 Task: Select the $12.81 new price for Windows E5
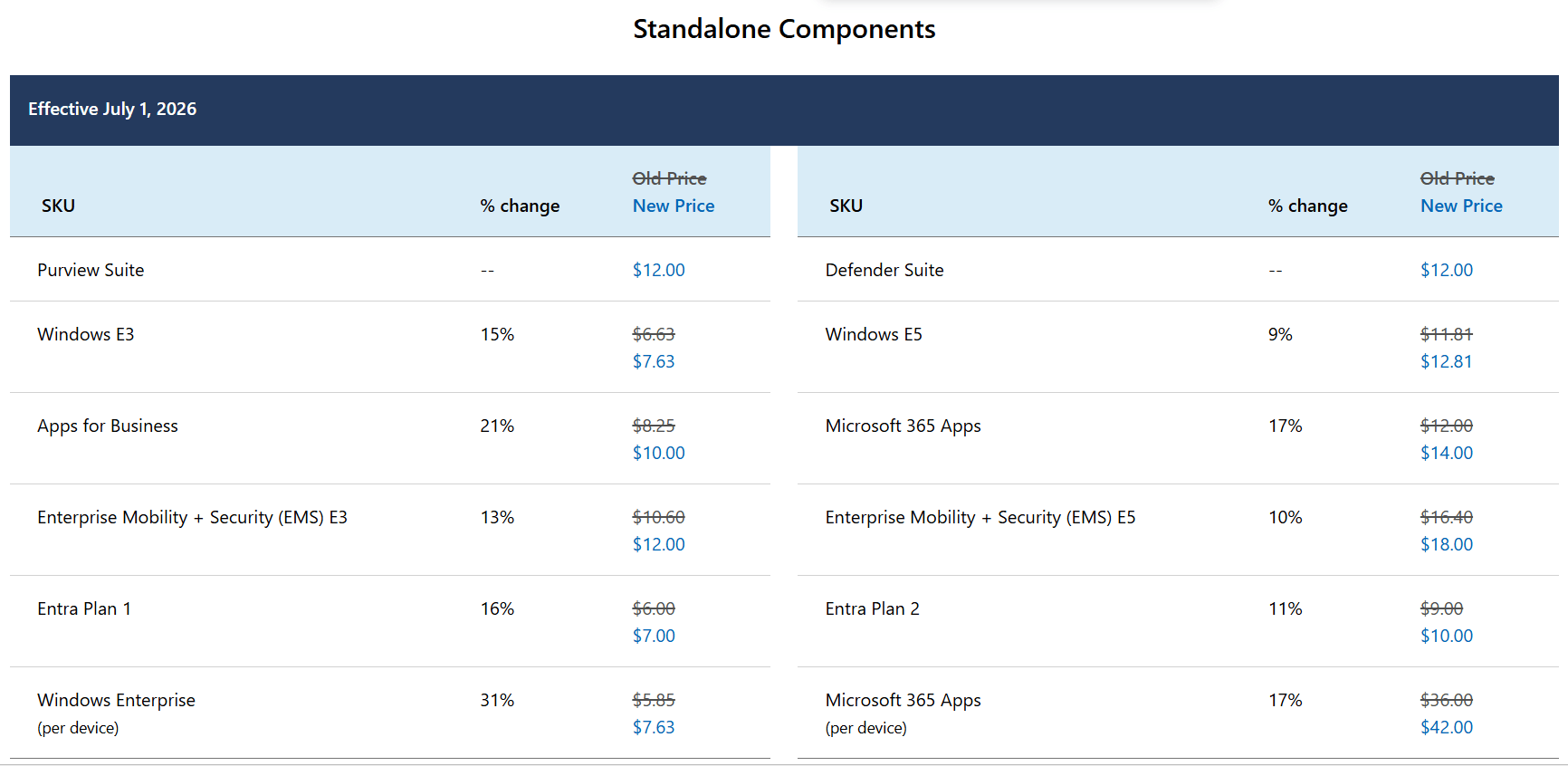(1447, 361)
